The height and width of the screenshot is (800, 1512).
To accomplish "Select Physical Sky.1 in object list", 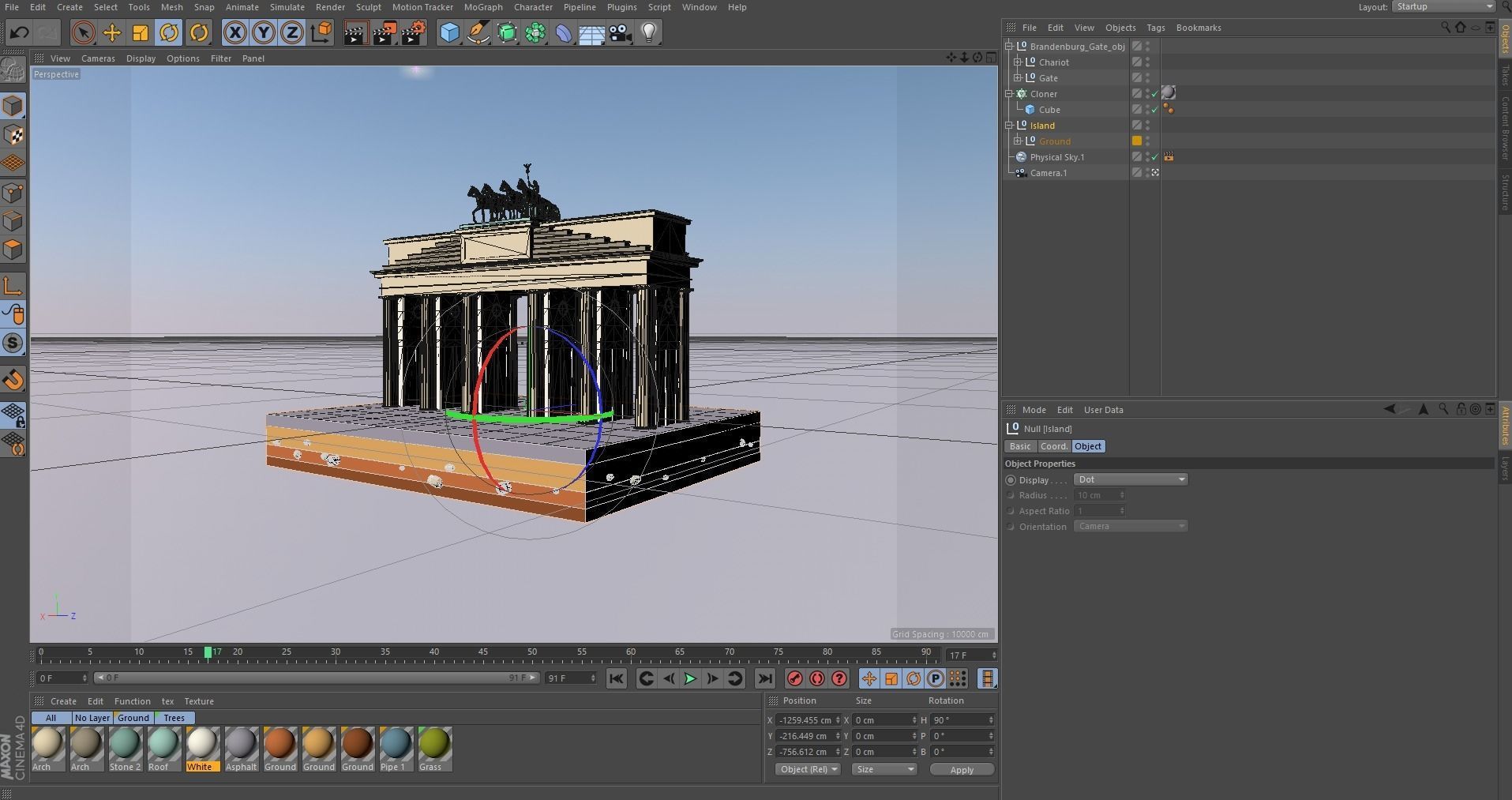I will pos(1056,157).
